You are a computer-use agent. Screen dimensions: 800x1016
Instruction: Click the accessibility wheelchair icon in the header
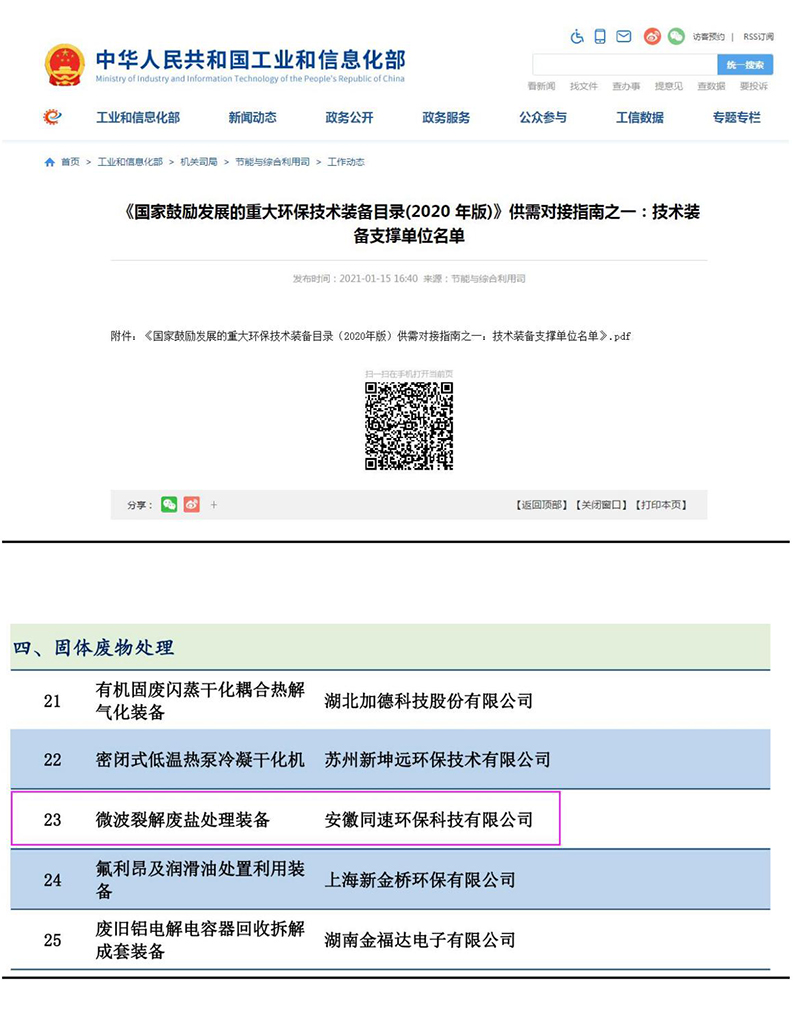pos(577,37)
